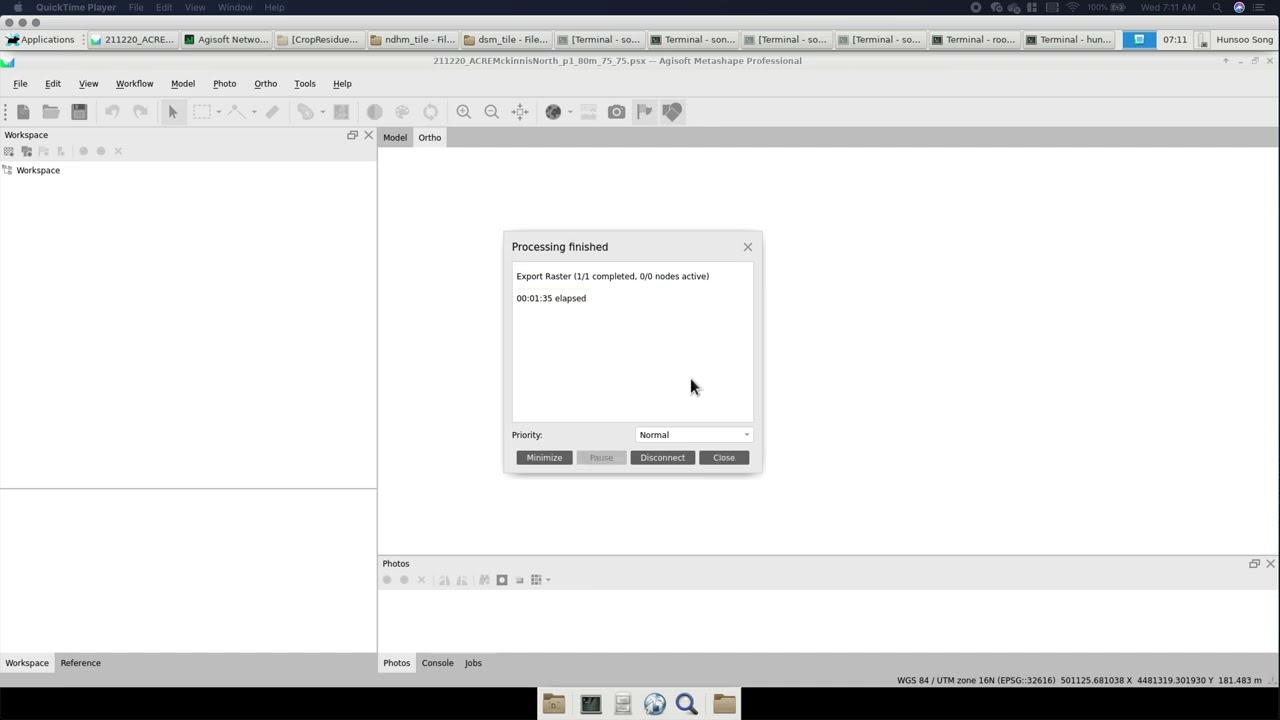Screen dimensions: 1280x720
Task: Reset the view with the four-arrow icon
Action: point(520,112)
